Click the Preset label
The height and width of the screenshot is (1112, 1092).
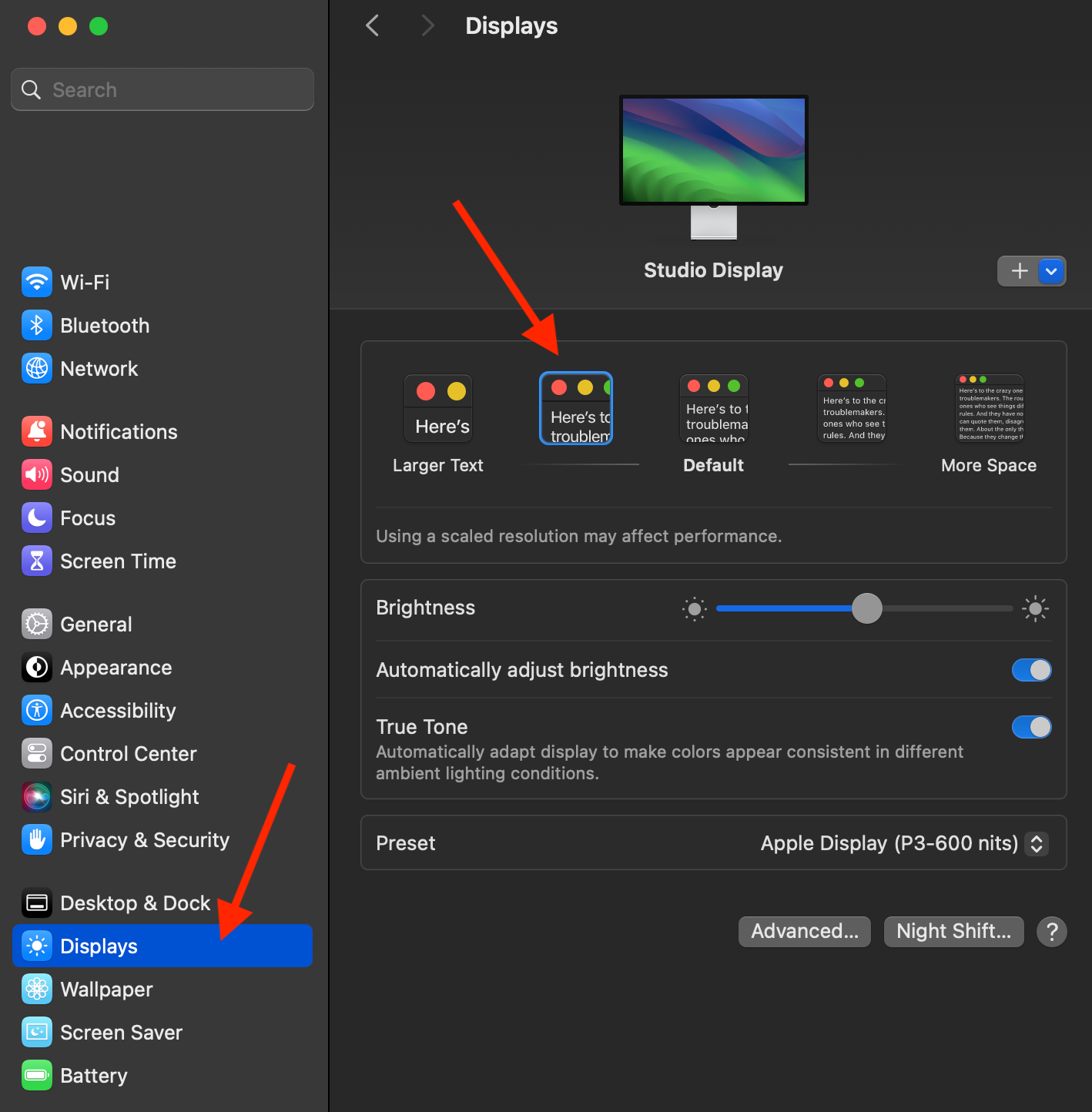(x=406, y=843)
